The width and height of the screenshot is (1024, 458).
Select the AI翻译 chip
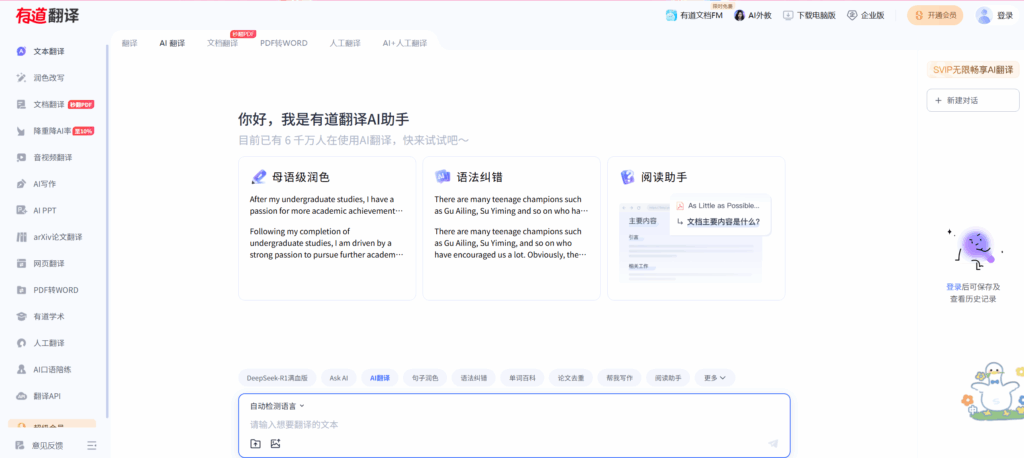379,378
